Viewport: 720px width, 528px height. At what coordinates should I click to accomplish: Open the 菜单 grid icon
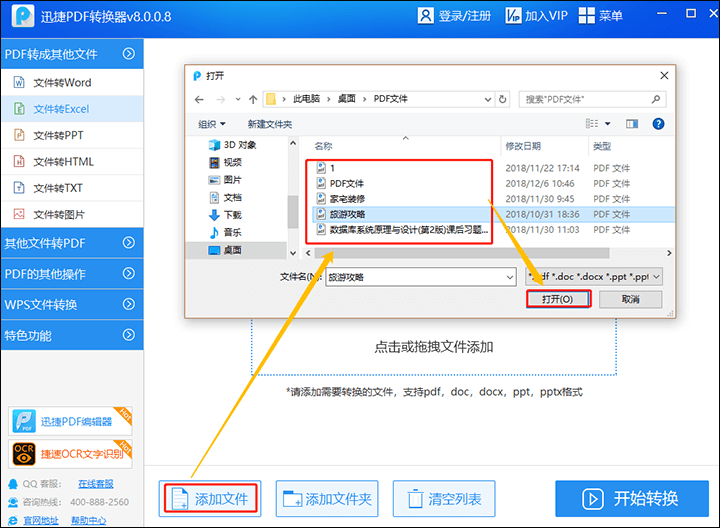[x=586, y=16]
